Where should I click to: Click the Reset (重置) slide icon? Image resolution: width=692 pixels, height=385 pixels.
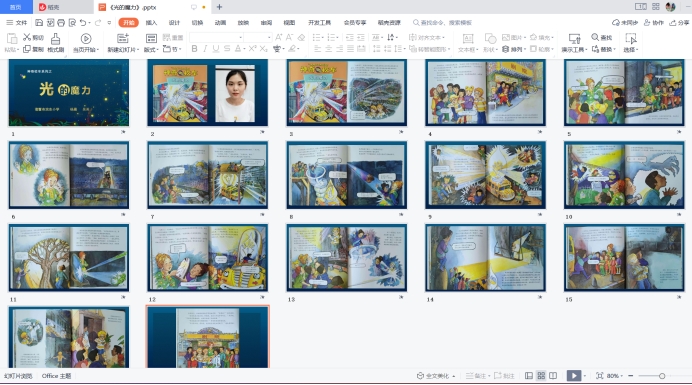167,38
